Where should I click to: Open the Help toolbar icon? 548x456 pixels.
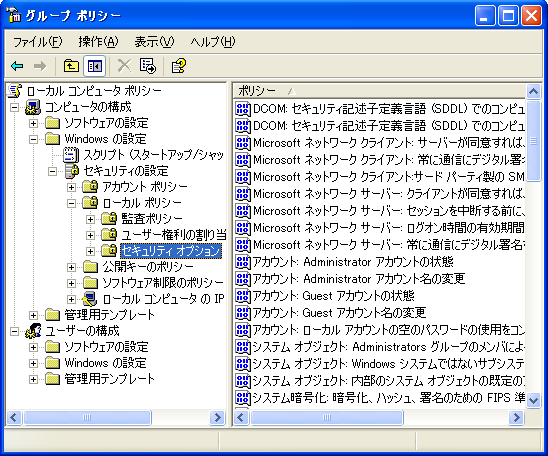(179, 66)
